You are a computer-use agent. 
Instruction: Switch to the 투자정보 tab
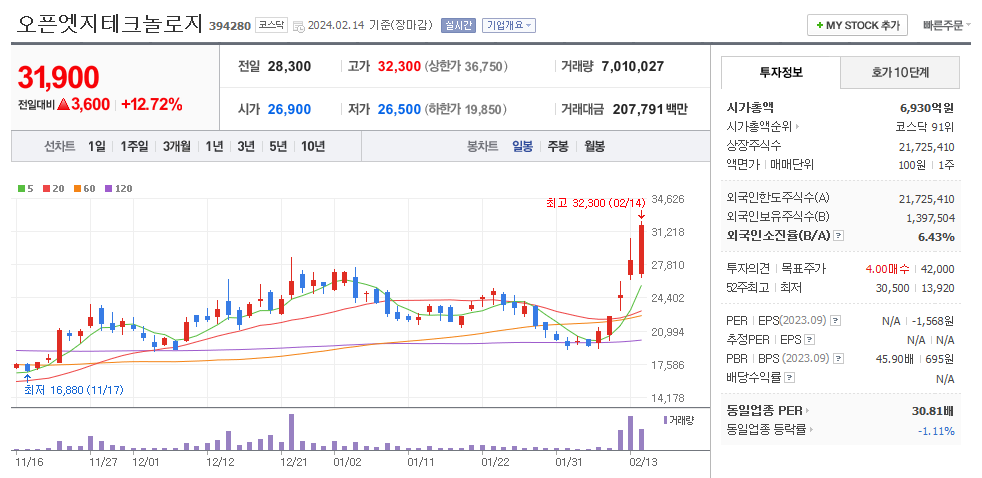click(780, 72)
